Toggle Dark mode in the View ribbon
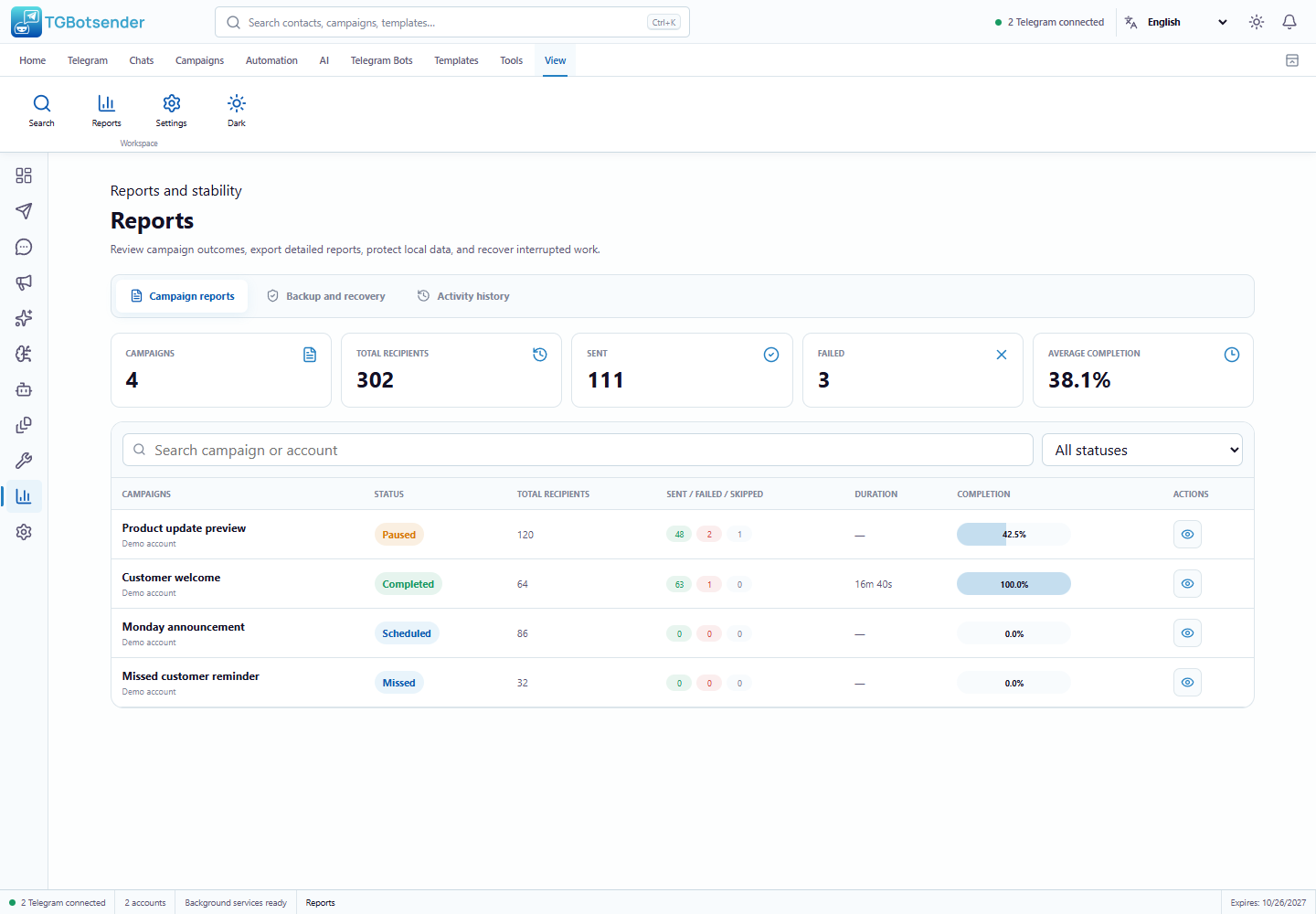This screenshot has width=1316, height=914. coord(237,111)
